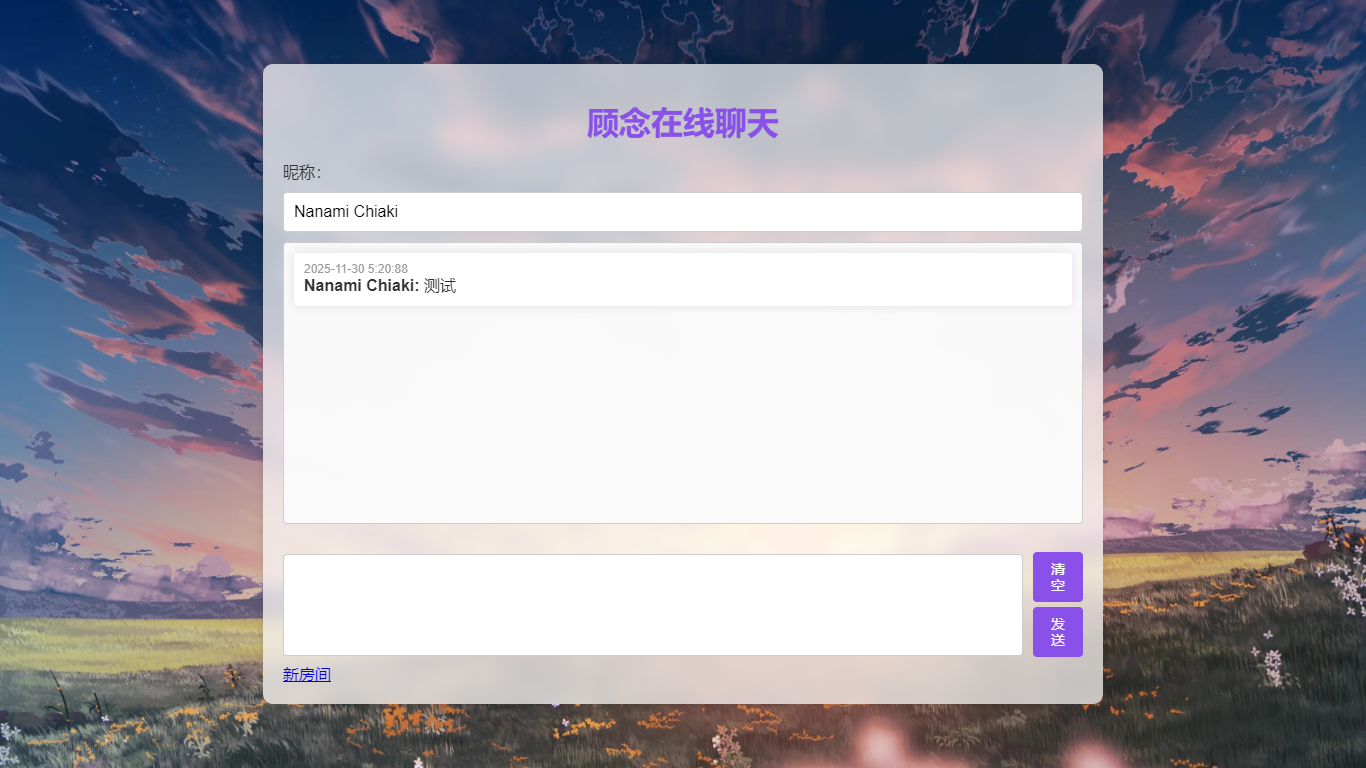Click inside the empty message composition box
Image resolution: width=1366 pixels, height=768 pixels.
[653, 604]
